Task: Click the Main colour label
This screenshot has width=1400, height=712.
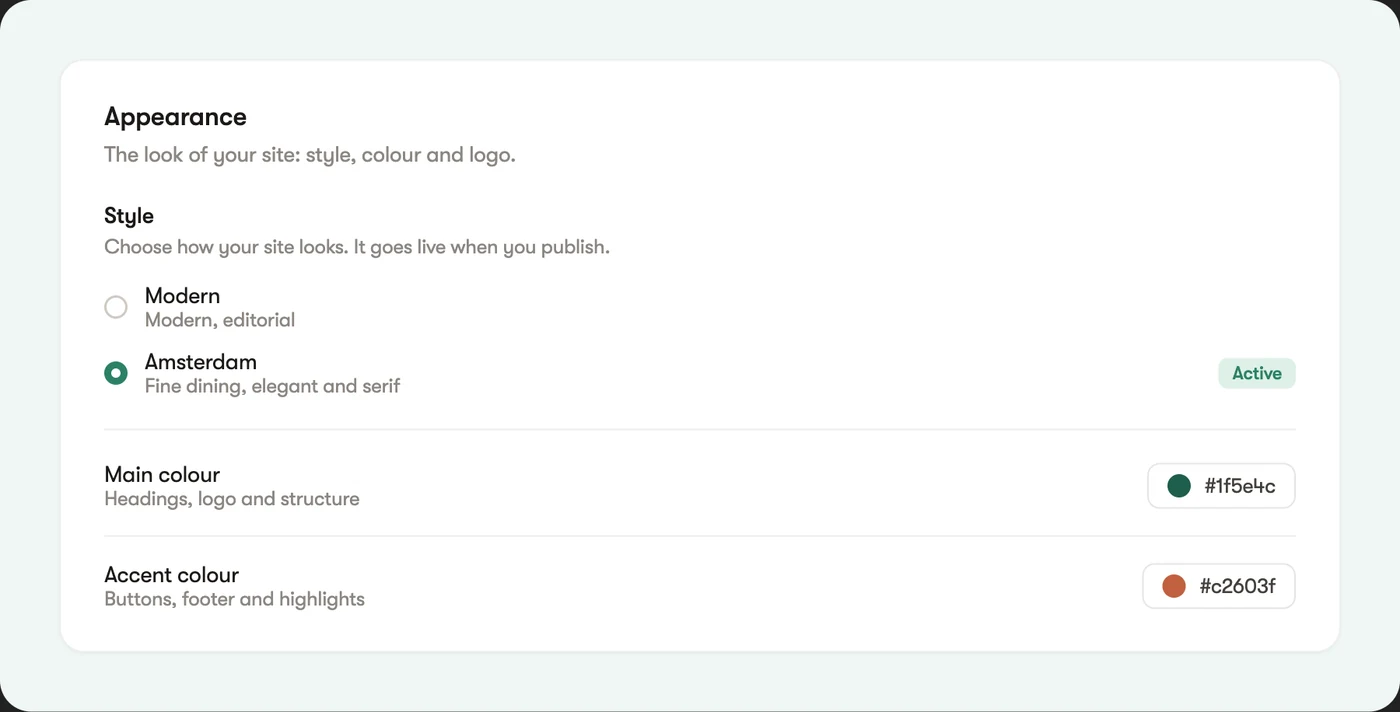Action: tap(162, 475)
